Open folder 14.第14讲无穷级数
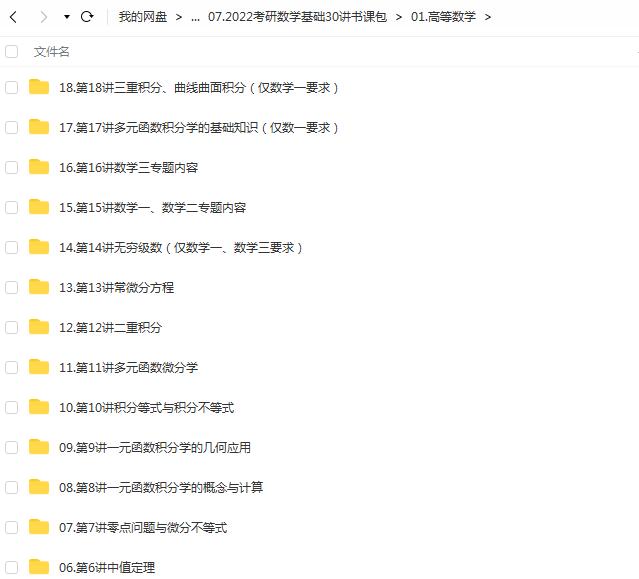This screenshot has height=579, width=639. 180,247
